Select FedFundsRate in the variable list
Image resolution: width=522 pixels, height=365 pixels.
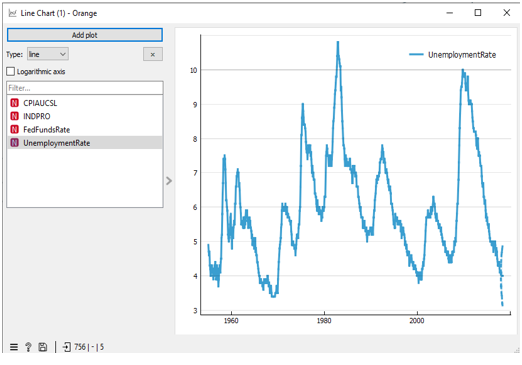pyautogui.click(x=85, y=129)
